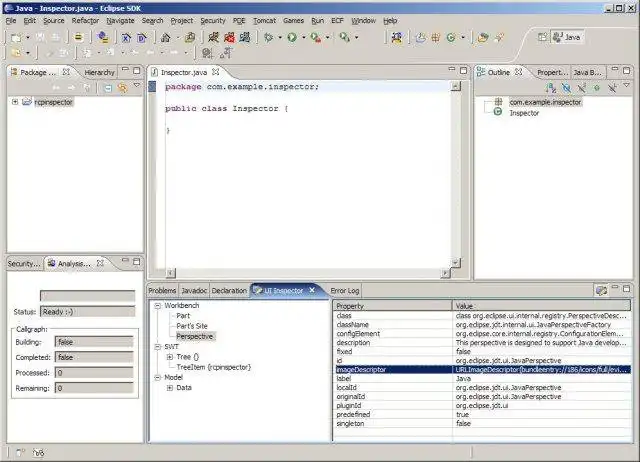Expand the Data tree node

(x=170, y=387)
